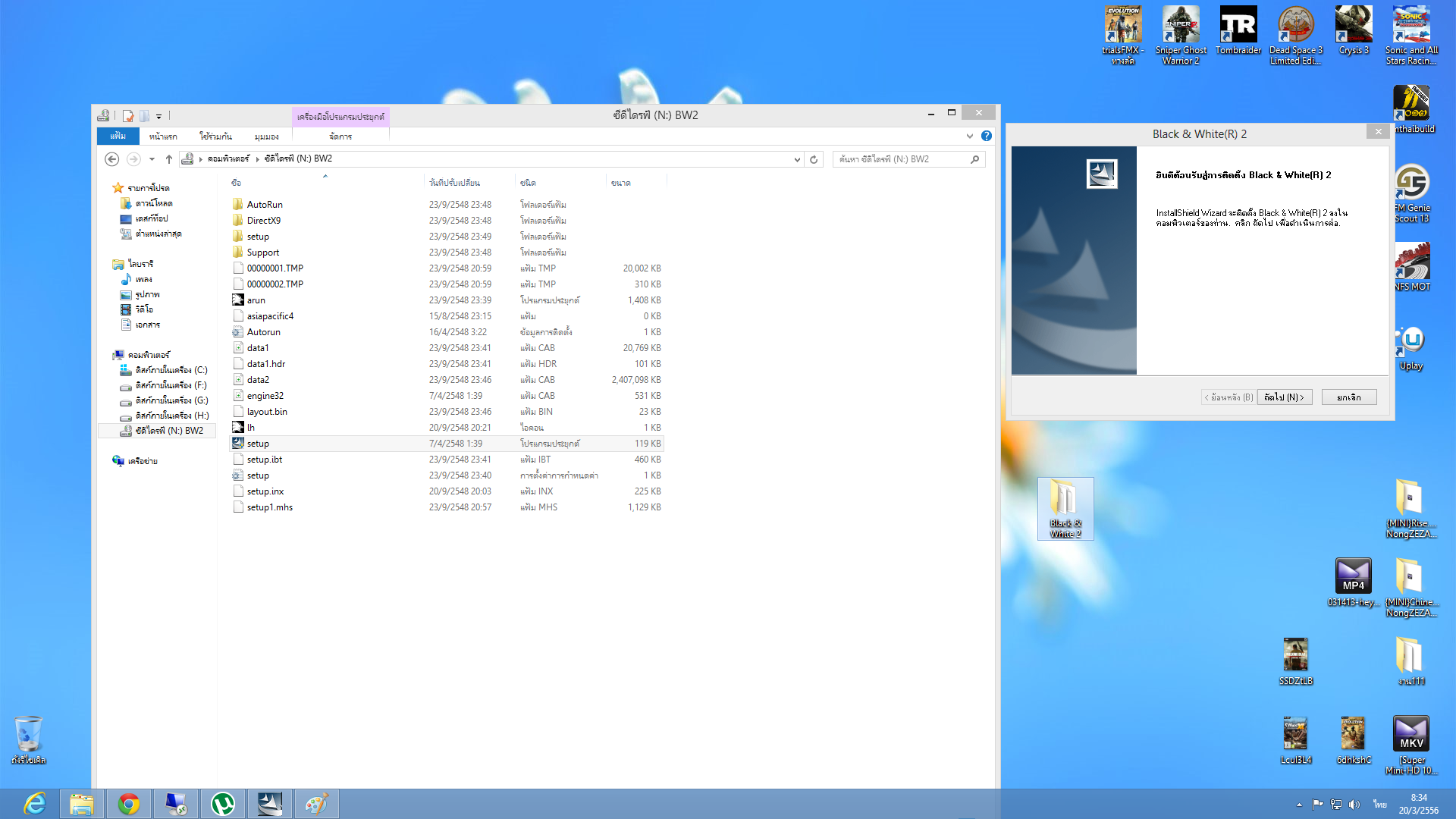Expand the ribbon with the chevron arrow
Screen dimensions: 1456x819
[x=969, y=136]
